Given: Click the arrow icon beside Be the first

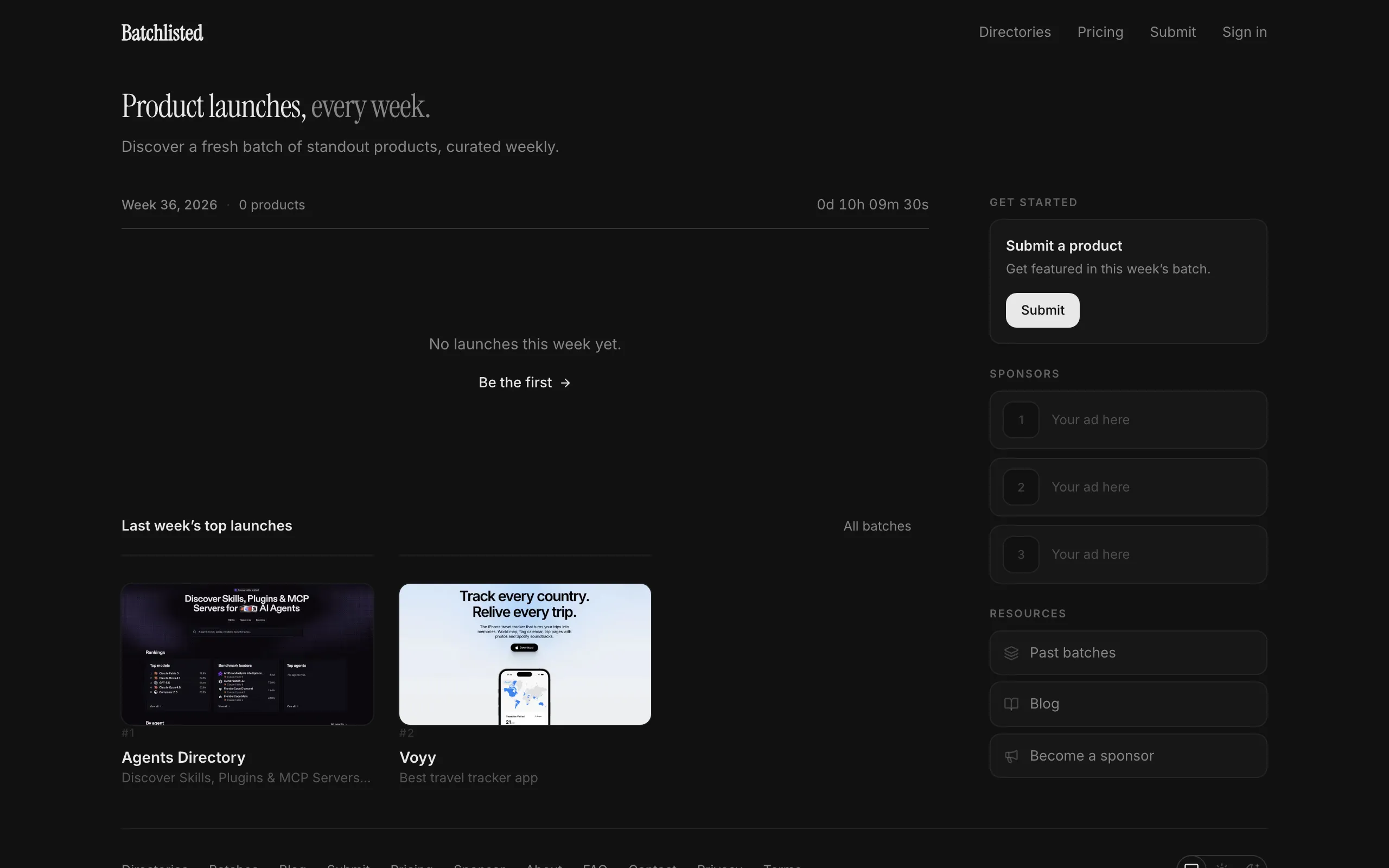Looking at the screenshot, I should click(x=565, y=383).
